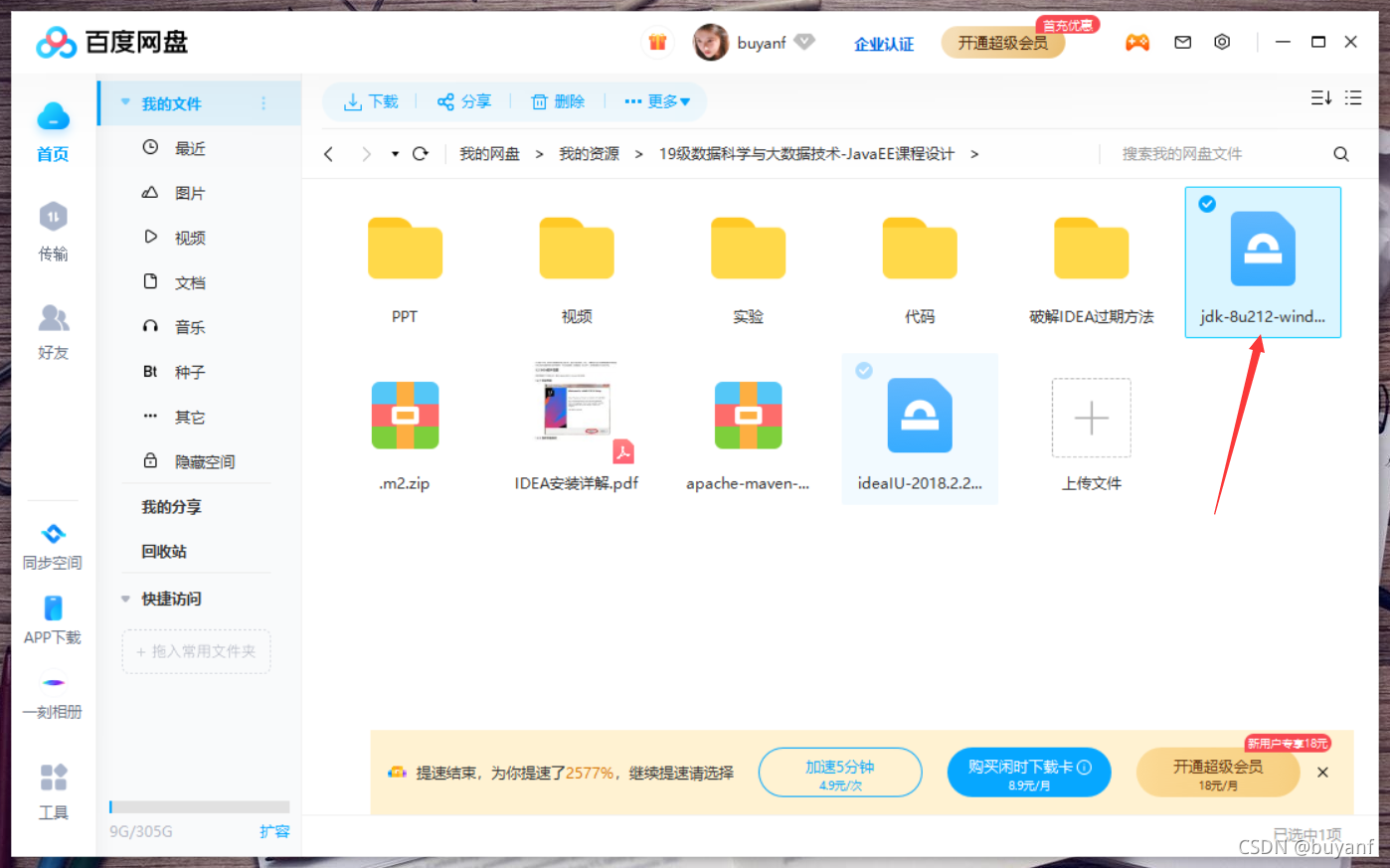
Task: Collapse 快捷访问 section arrow
Action: pos(125,599)
